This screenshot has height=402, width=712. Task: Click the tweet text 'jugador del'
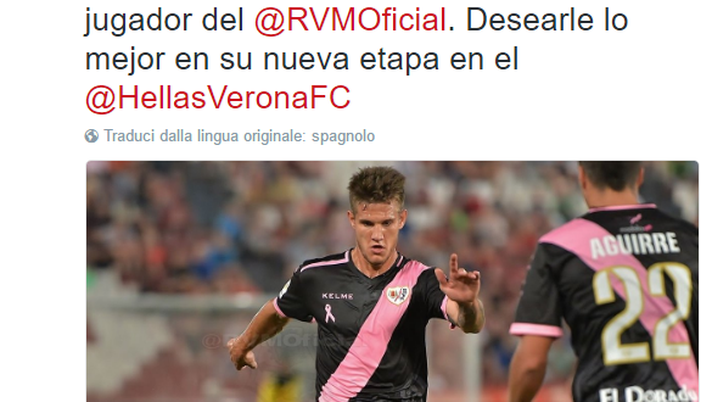[x=164, y=20]
